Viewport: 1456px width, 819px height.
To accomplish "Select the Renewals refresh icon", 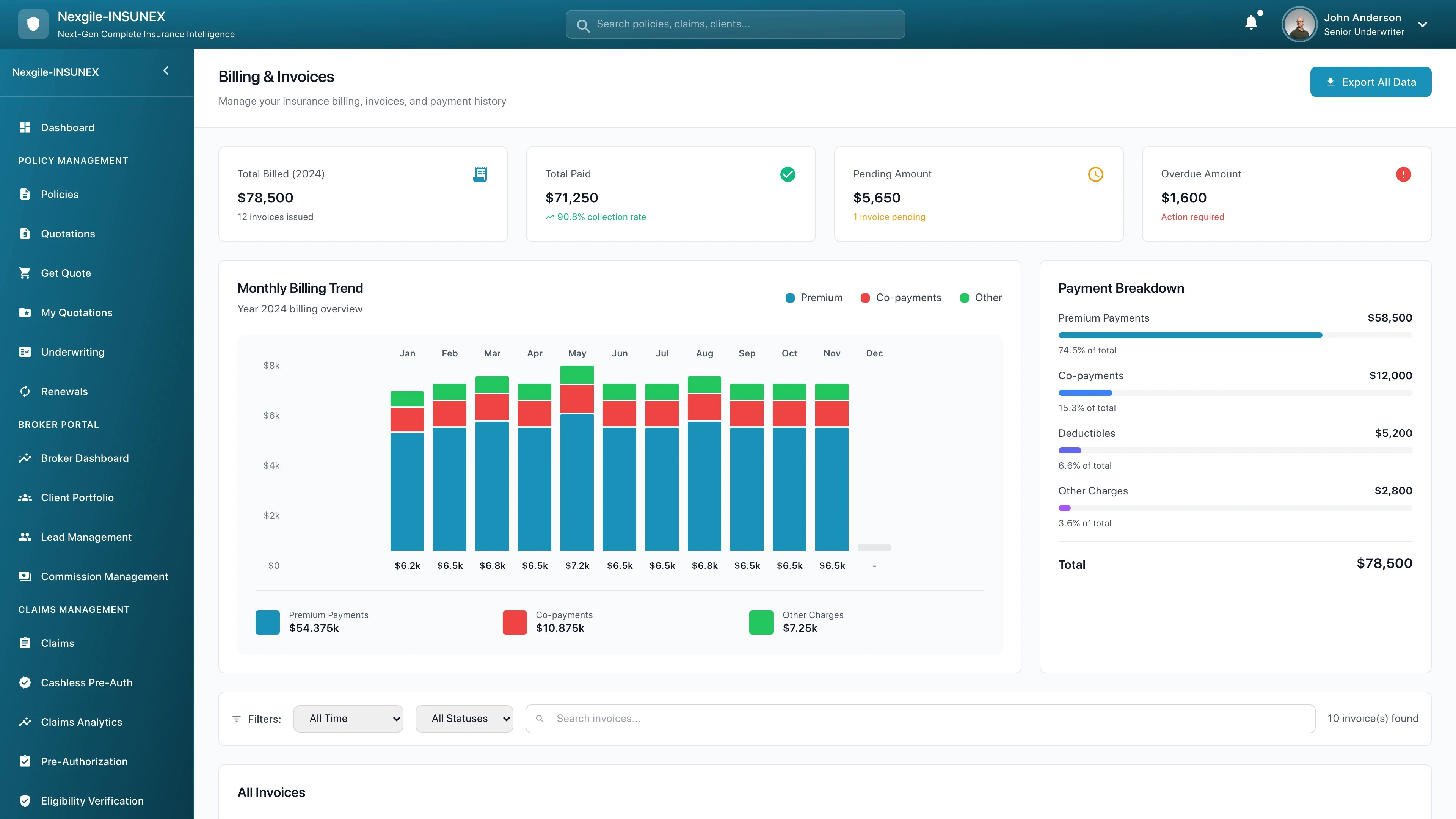I will coord(25,391).
